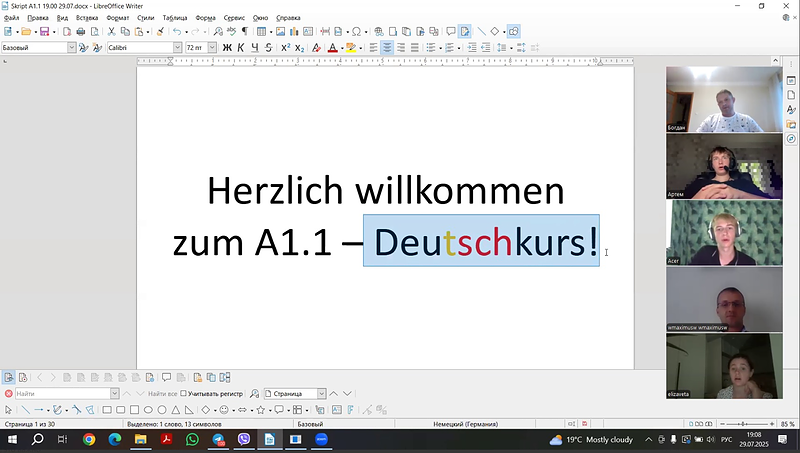Click the Insert Text Box icon
The height and width of the screenshot is (453, 800).
[x=308, y=32]
